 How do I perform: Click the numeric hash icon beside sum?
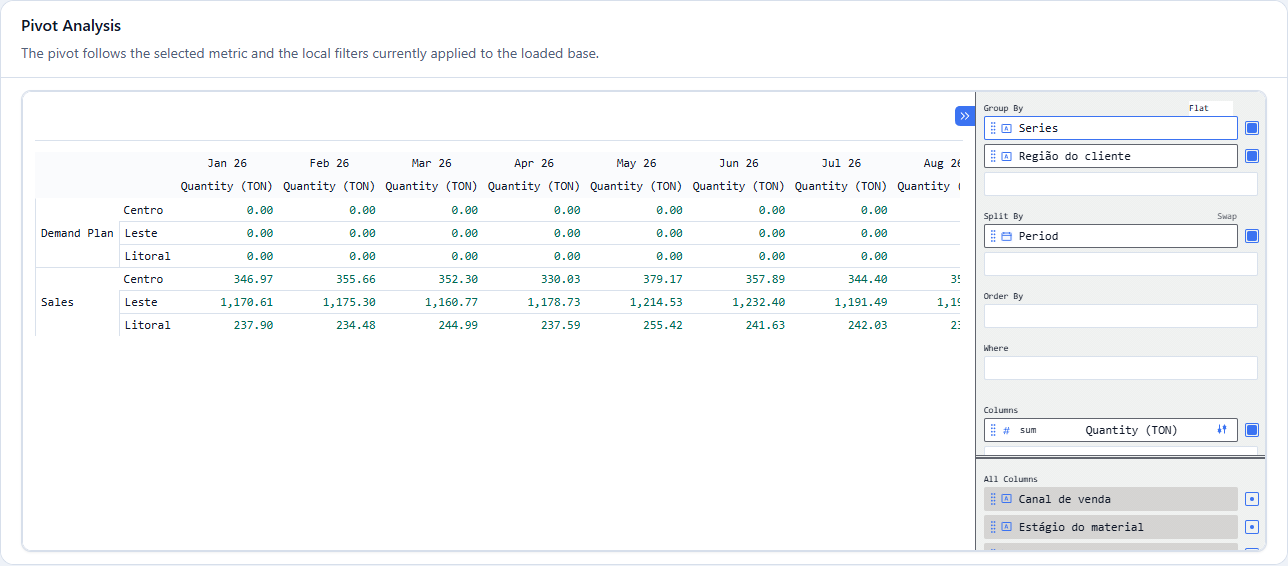1006,430
